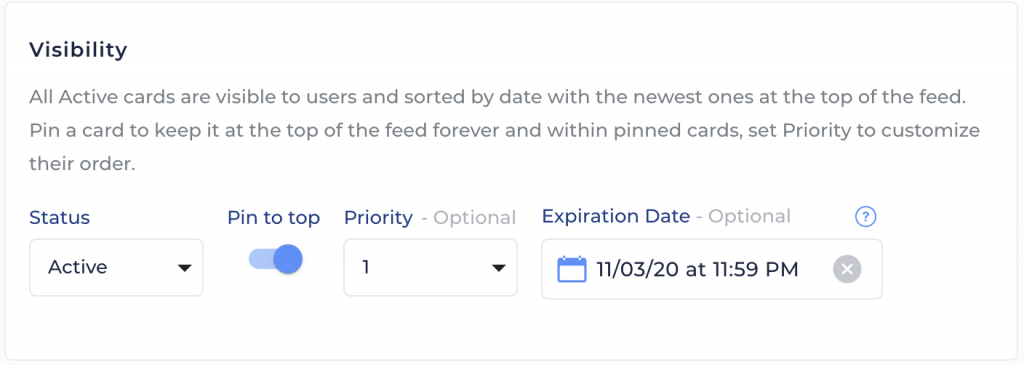Click the Priority dropdown caret

pyautogui.click(x=498, y=268)
